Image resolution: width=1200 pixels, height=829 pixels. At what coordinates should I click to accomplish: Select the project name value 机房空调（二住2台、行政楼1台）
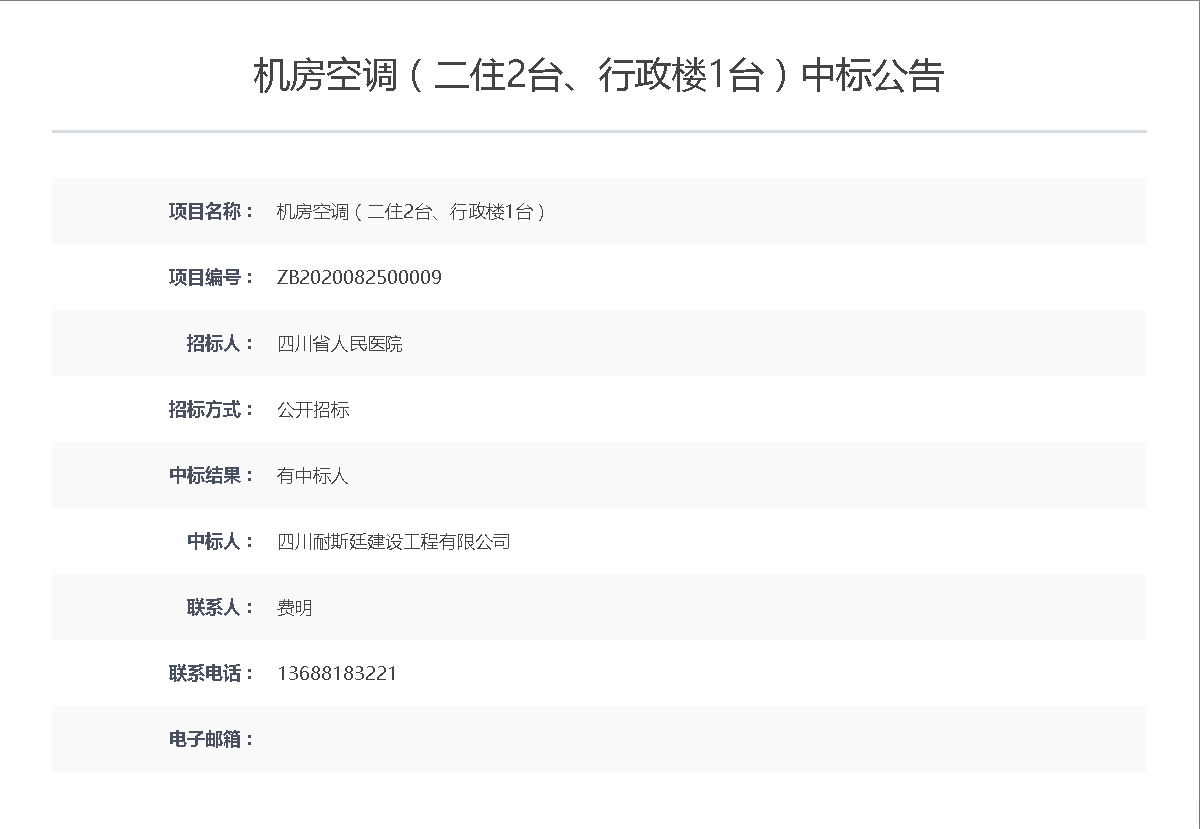[411, 211]
